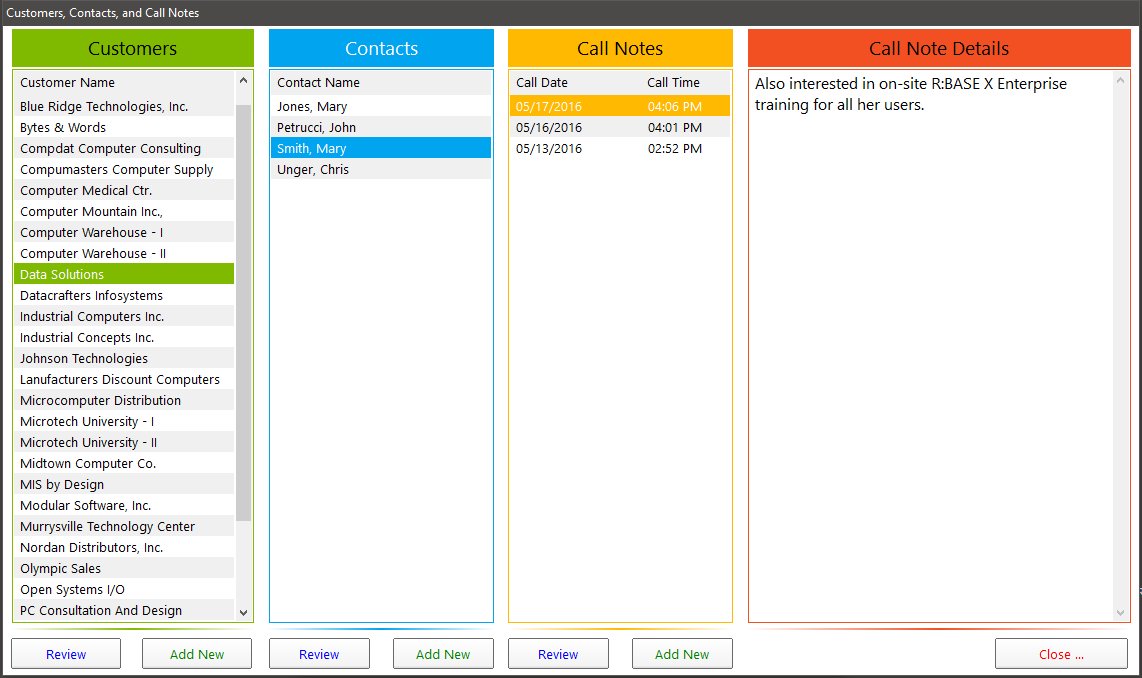
Task: Select Olympic Sales in customer list
Action: (61, 568)
